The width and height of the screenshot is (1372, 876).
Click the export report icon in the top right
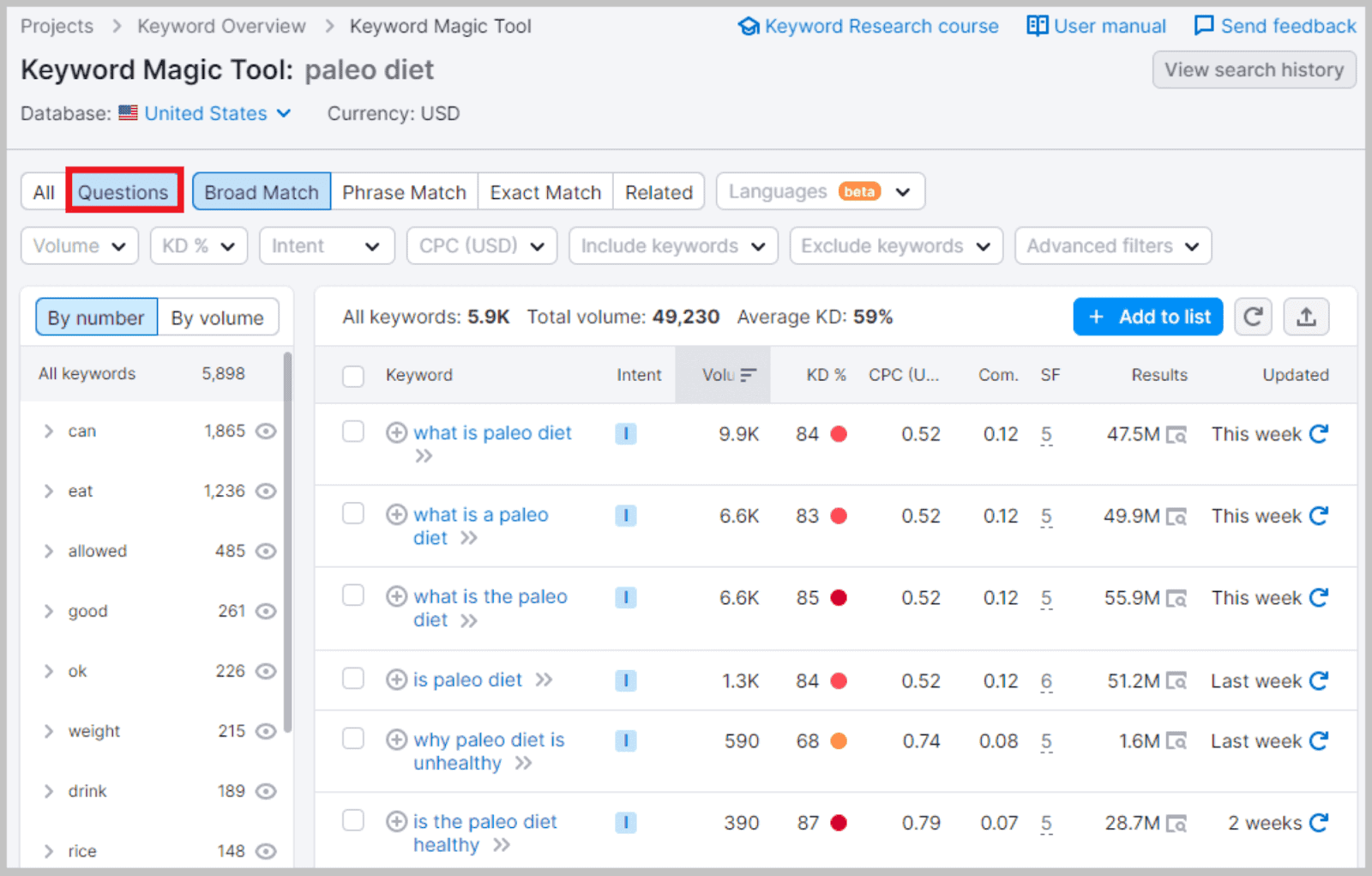click(1306, 317)
